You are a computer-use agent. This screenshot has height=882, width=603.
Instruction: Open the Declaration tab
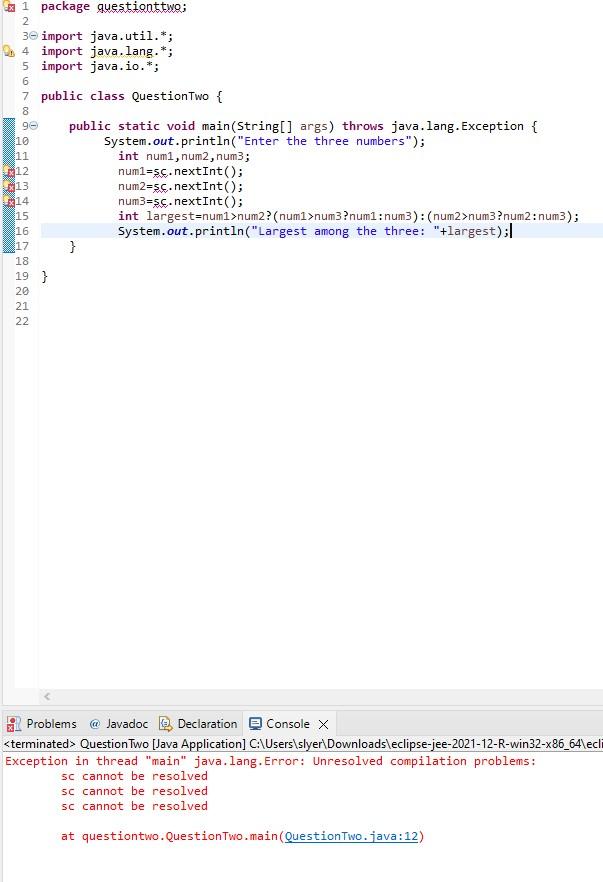click(198, 723)
